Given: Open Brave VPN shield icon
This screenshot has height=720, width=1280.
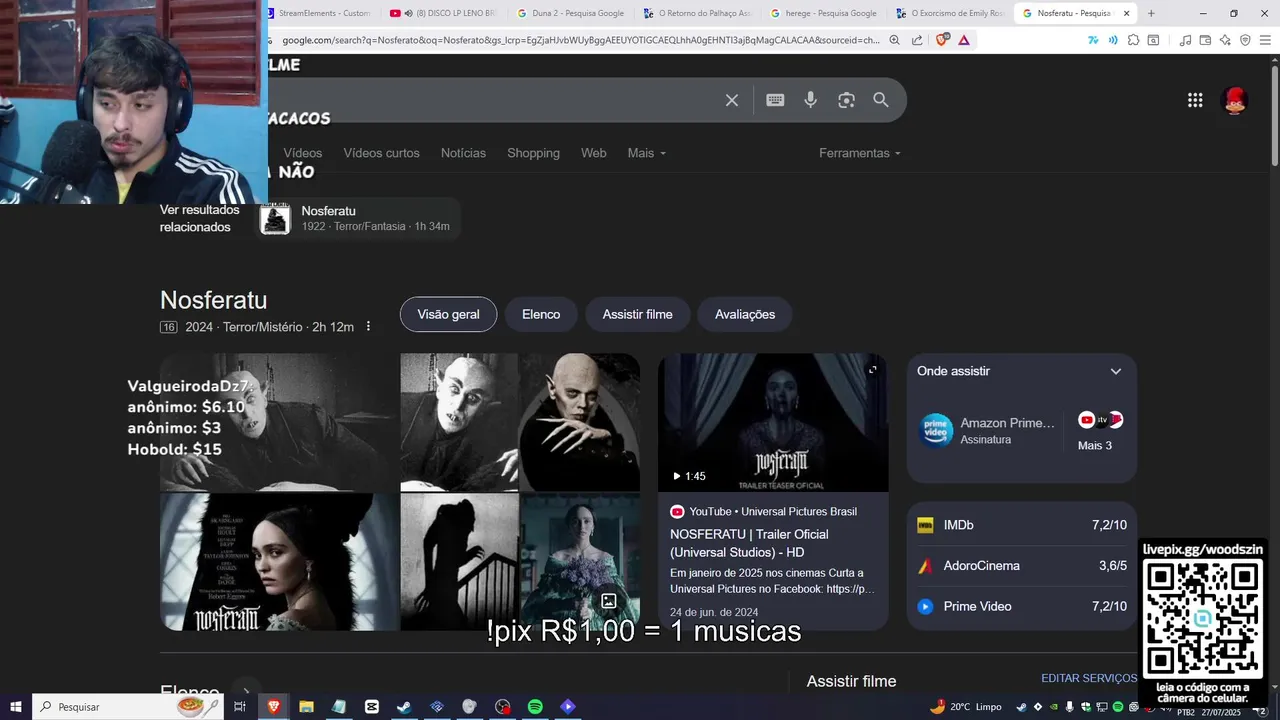Looking at the screenshot, I should [x=1245, y=40].
